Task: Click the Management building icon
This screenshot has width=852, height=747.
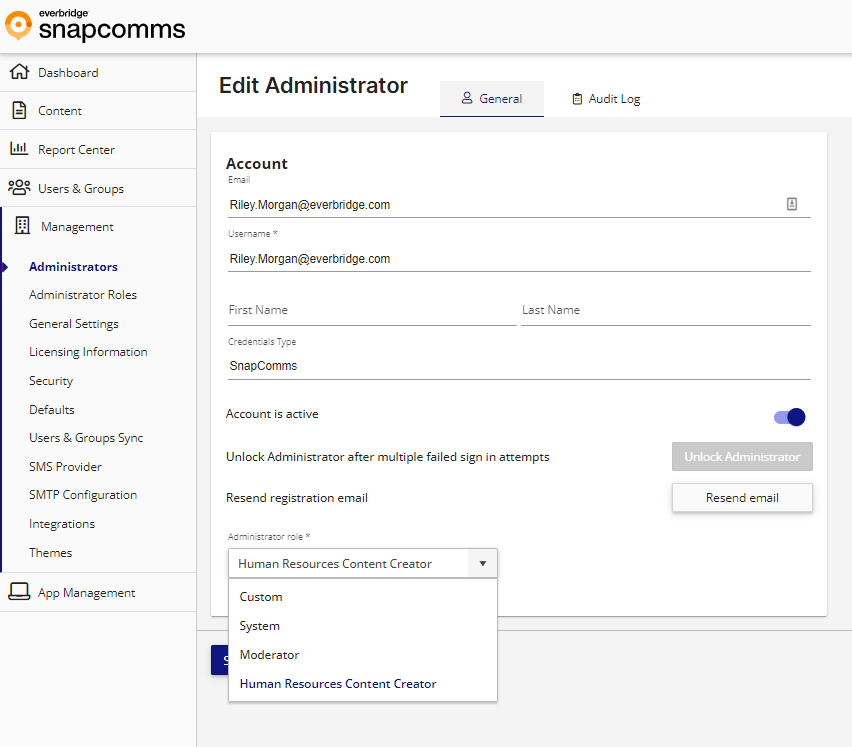Action: pyautogui.click(x=22, y=225)
